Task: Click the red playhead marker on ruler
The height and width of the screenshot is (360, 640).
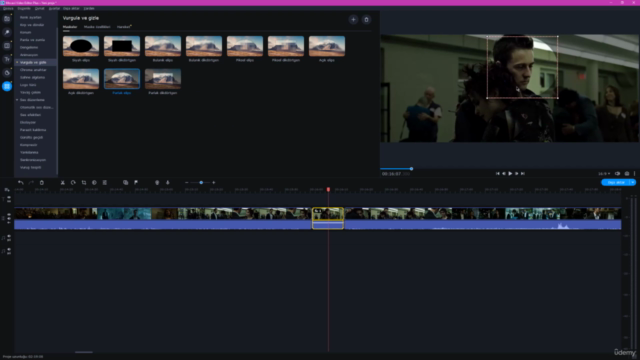Action: (x=328, y=190)
